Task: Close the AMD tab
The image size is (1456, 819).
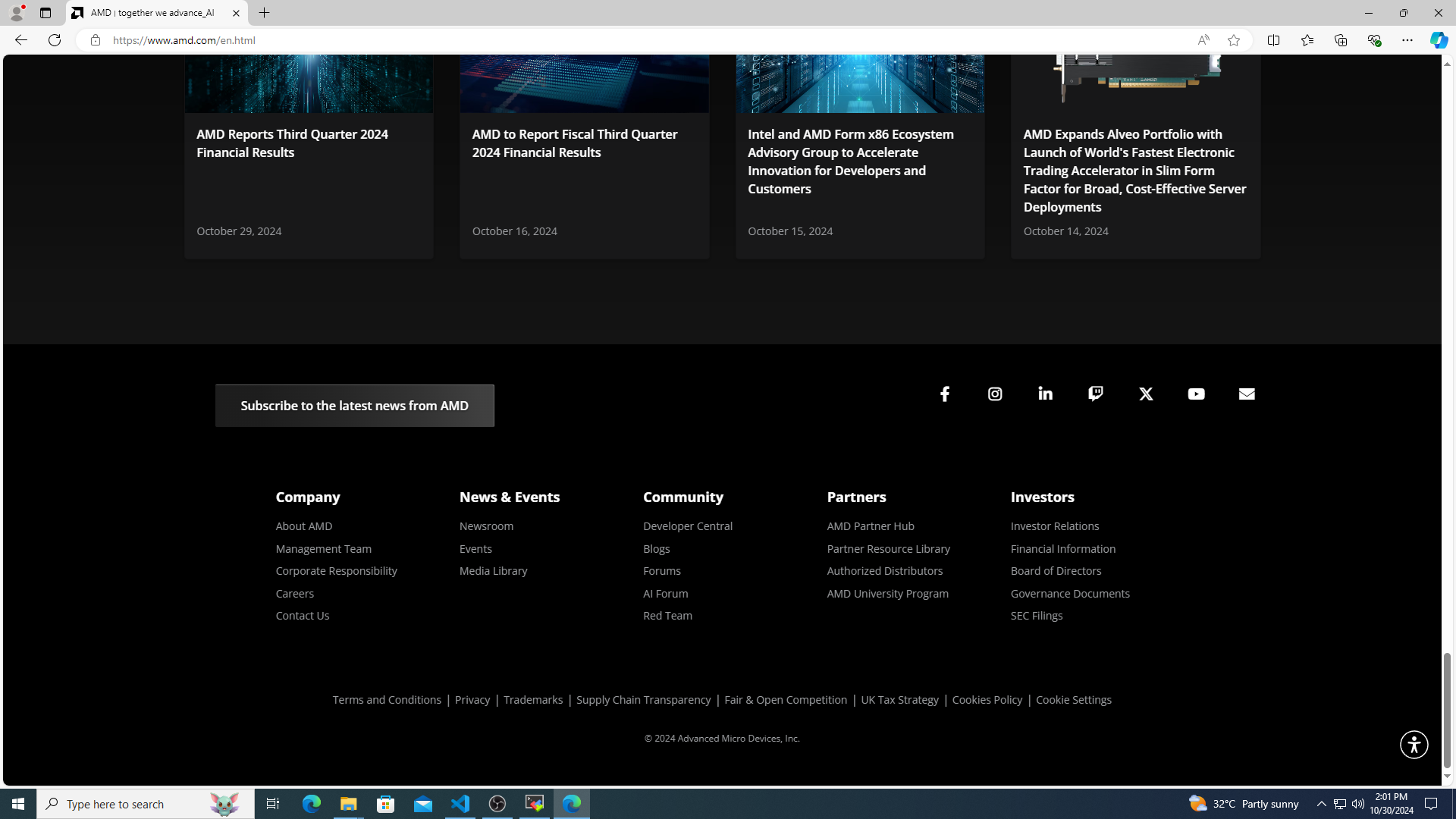Action: [x=236, y=13]
